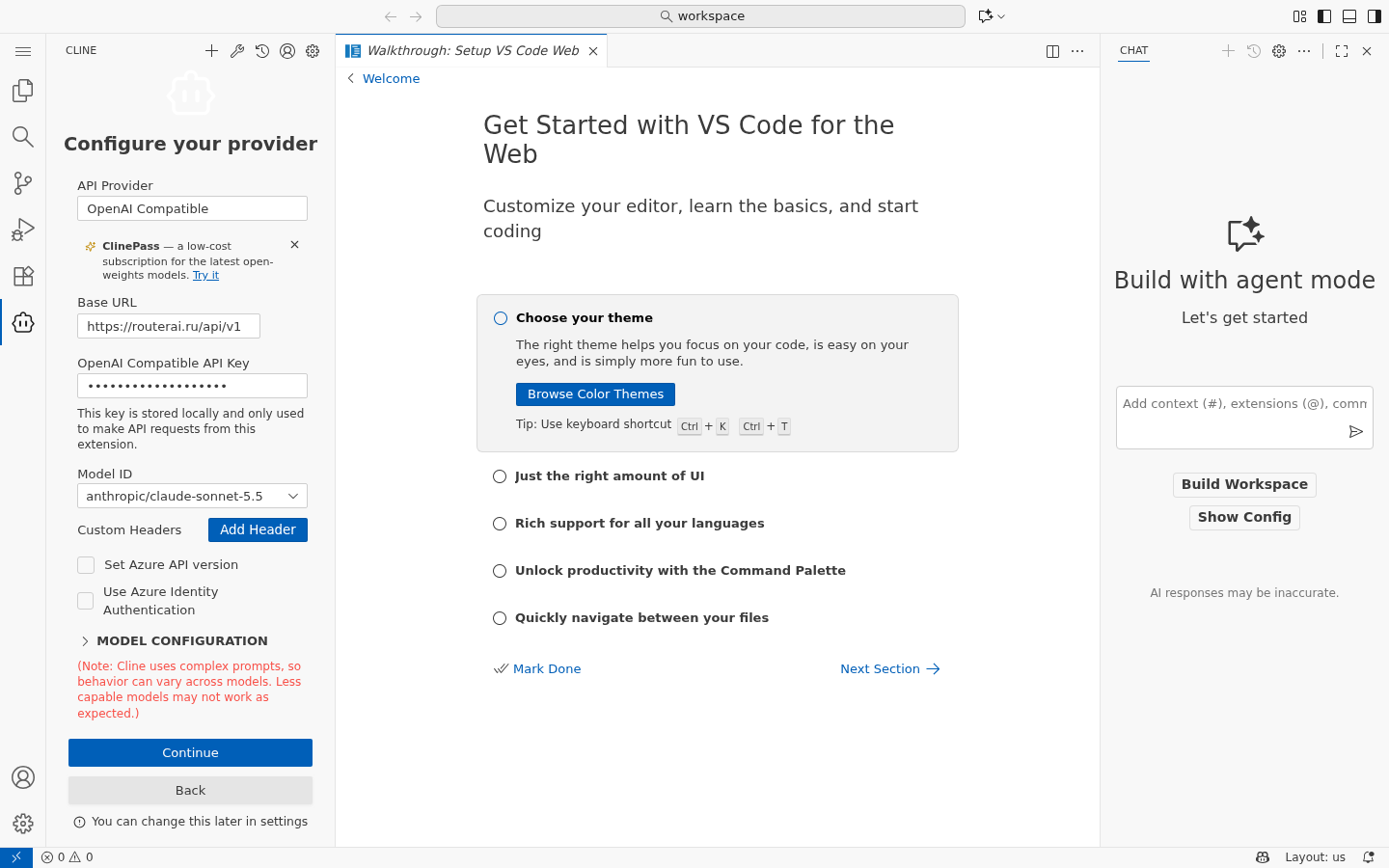Send the chat message arrow

click(x=1355, y=431)
